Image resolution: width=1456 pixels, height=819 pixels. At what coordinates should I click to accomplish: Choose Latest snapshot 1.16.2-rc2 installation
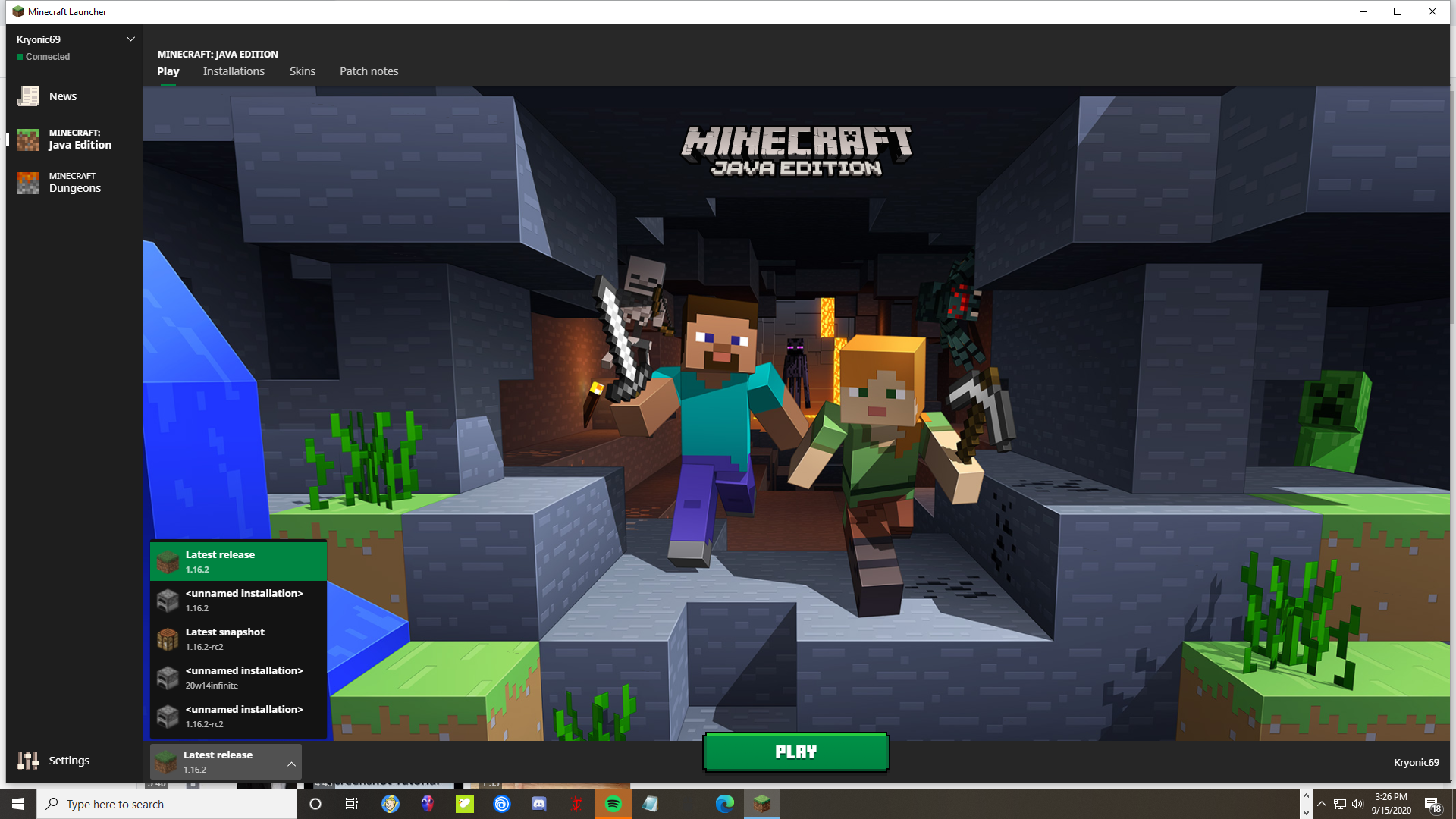(237, 639)
